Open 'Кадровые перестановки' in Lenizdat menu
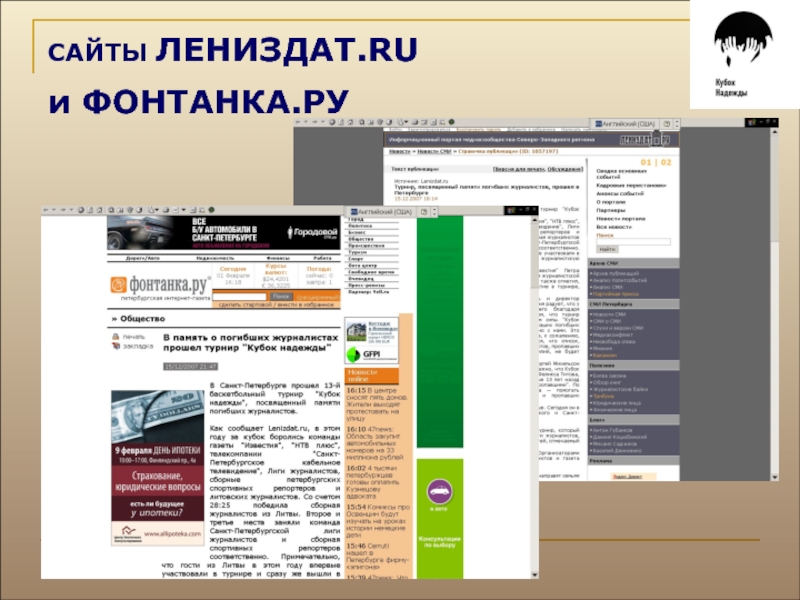The width and height of the screenshot is (800, 600). point(631,186)
